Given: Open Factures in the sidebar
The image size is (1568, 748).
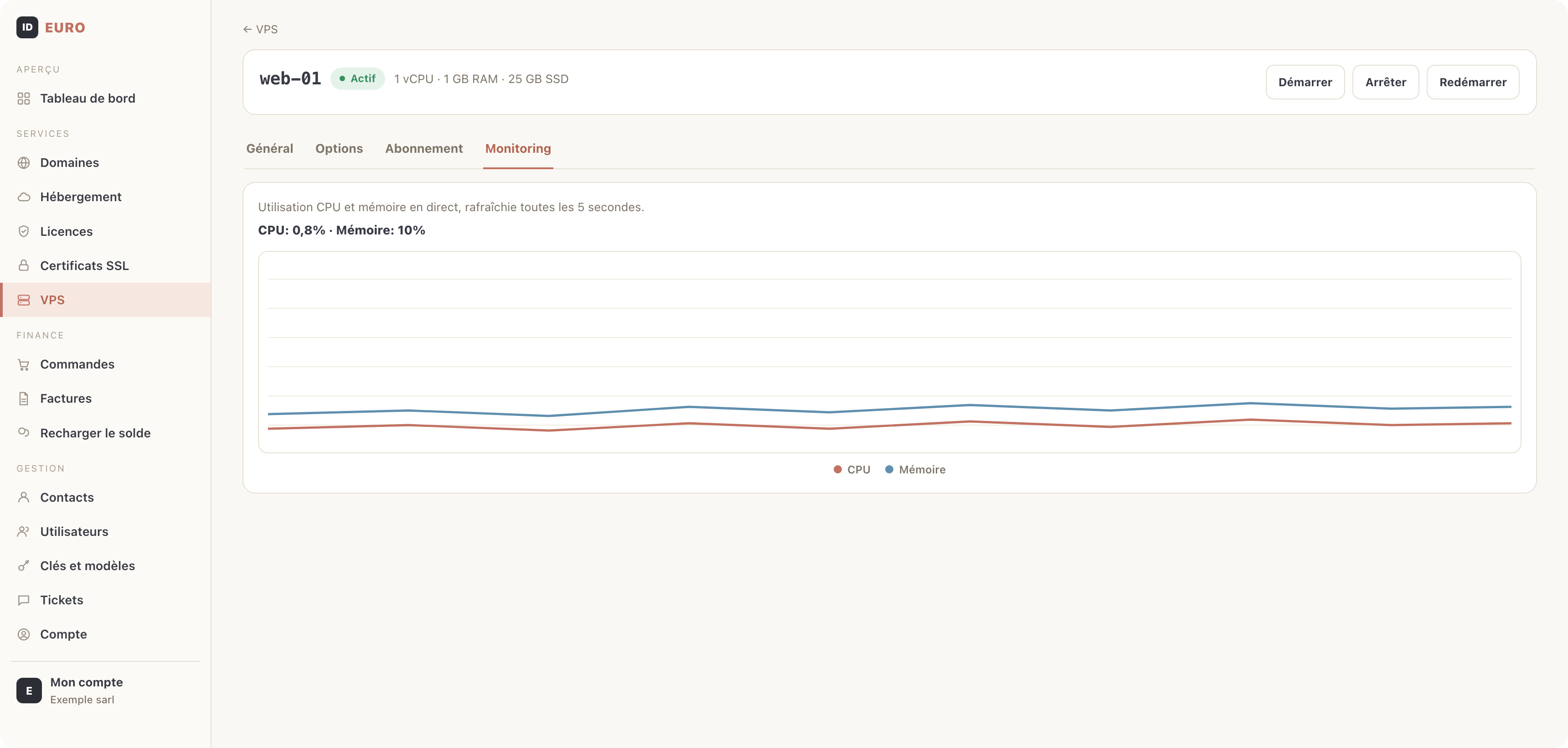Looking at the screenshot, I should pyautogui.click(x=106, y=398).
